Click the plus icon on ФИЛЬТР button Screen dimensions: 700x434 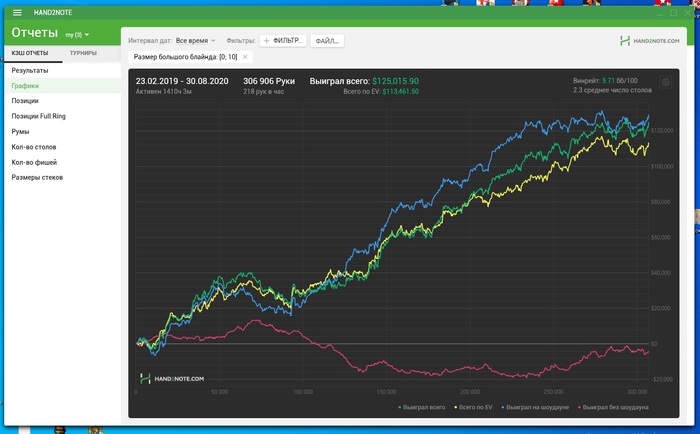pos(267,41)
